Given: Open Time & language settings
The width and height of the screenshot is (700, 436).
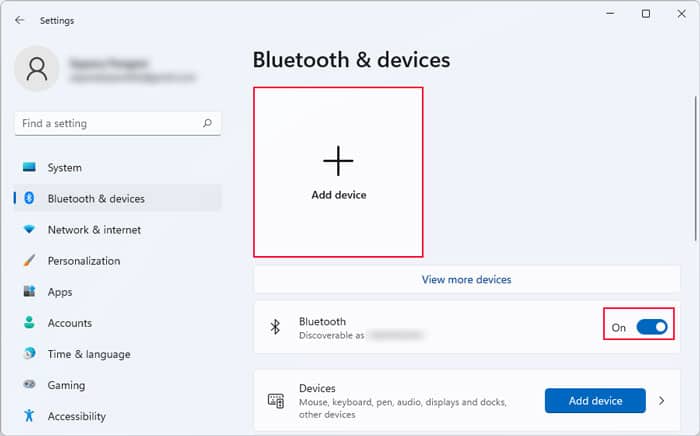Looking at the screenshot, I should [x=118, y=354].
